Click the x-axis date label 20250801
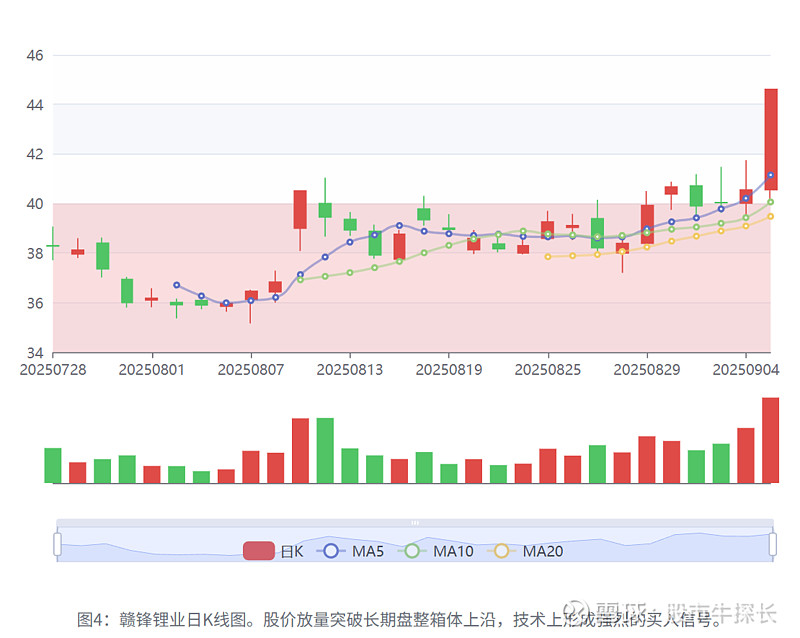This screenshot has width=800, height=638. tap(152, 370)
